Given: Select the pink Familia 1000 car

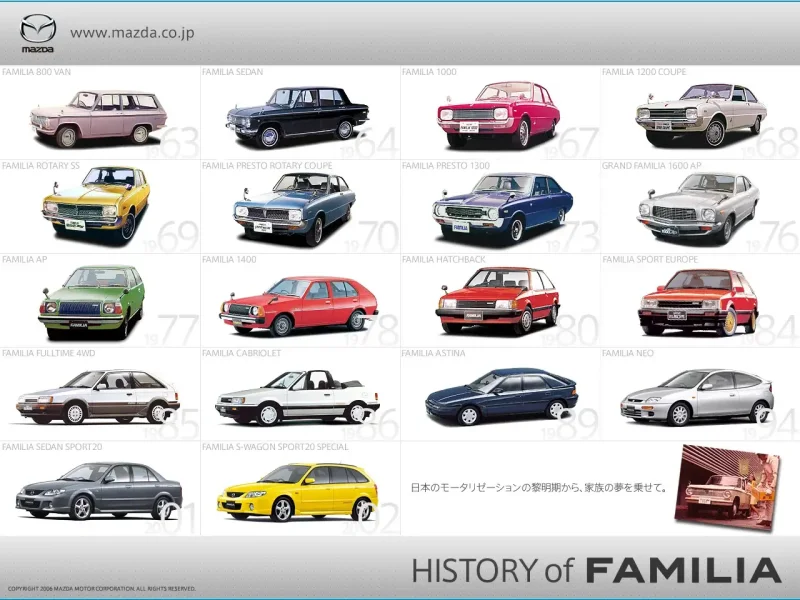Looking at the screenshot, I should point(498,115).
